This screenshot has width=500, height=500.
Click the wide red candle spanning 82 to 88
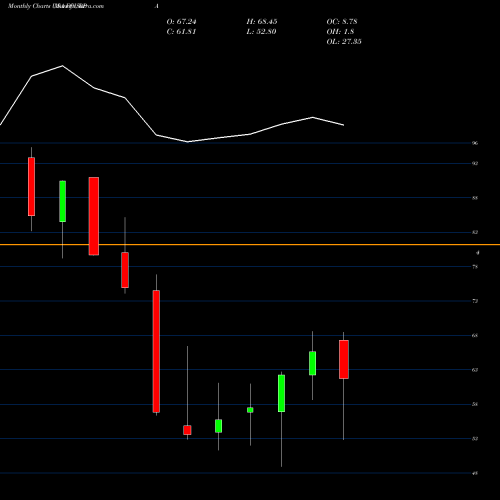[94, 216]
